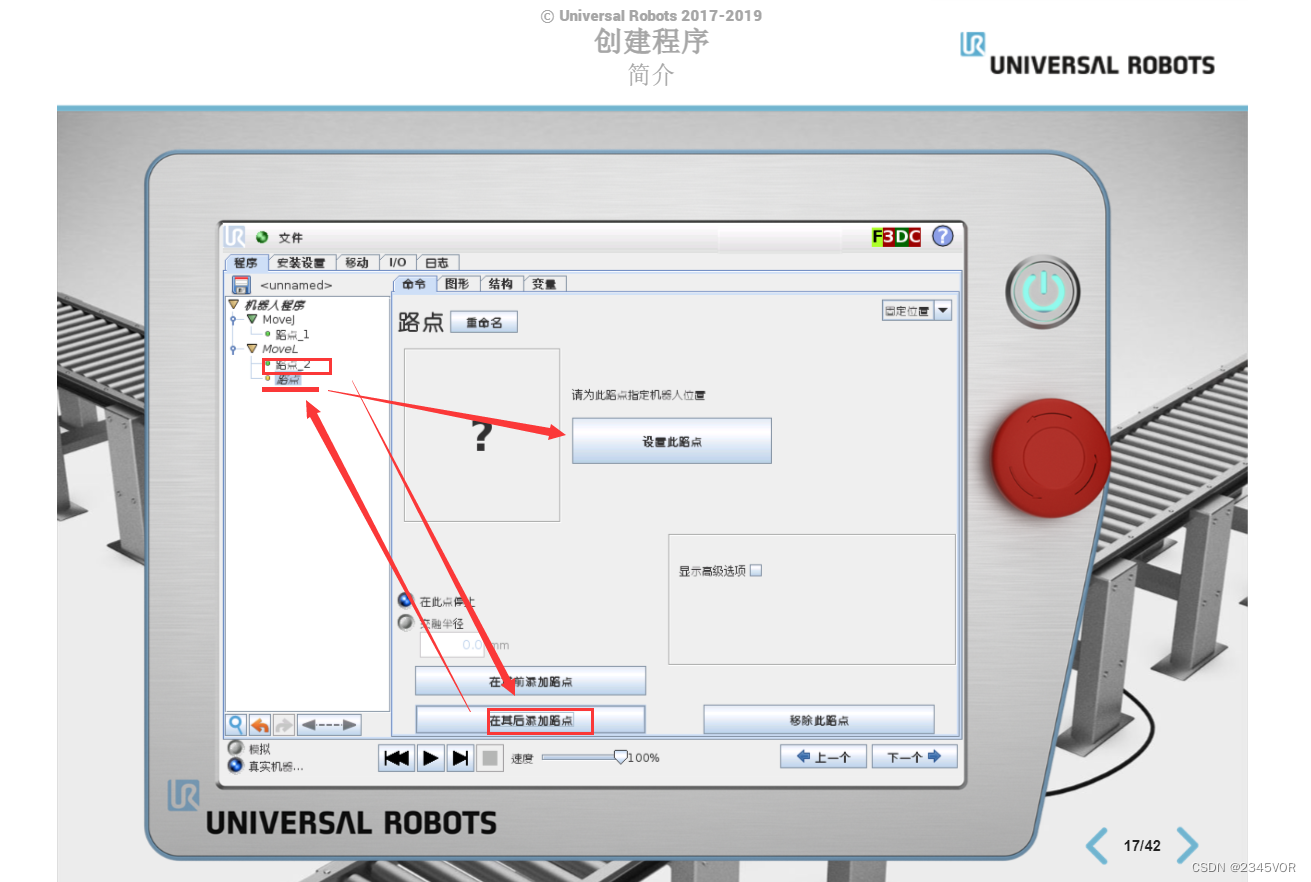This screenshot has width=1311, height=882.
Task: Select the search magnifier icon in program tree toolbar
Action: point(236,724)
